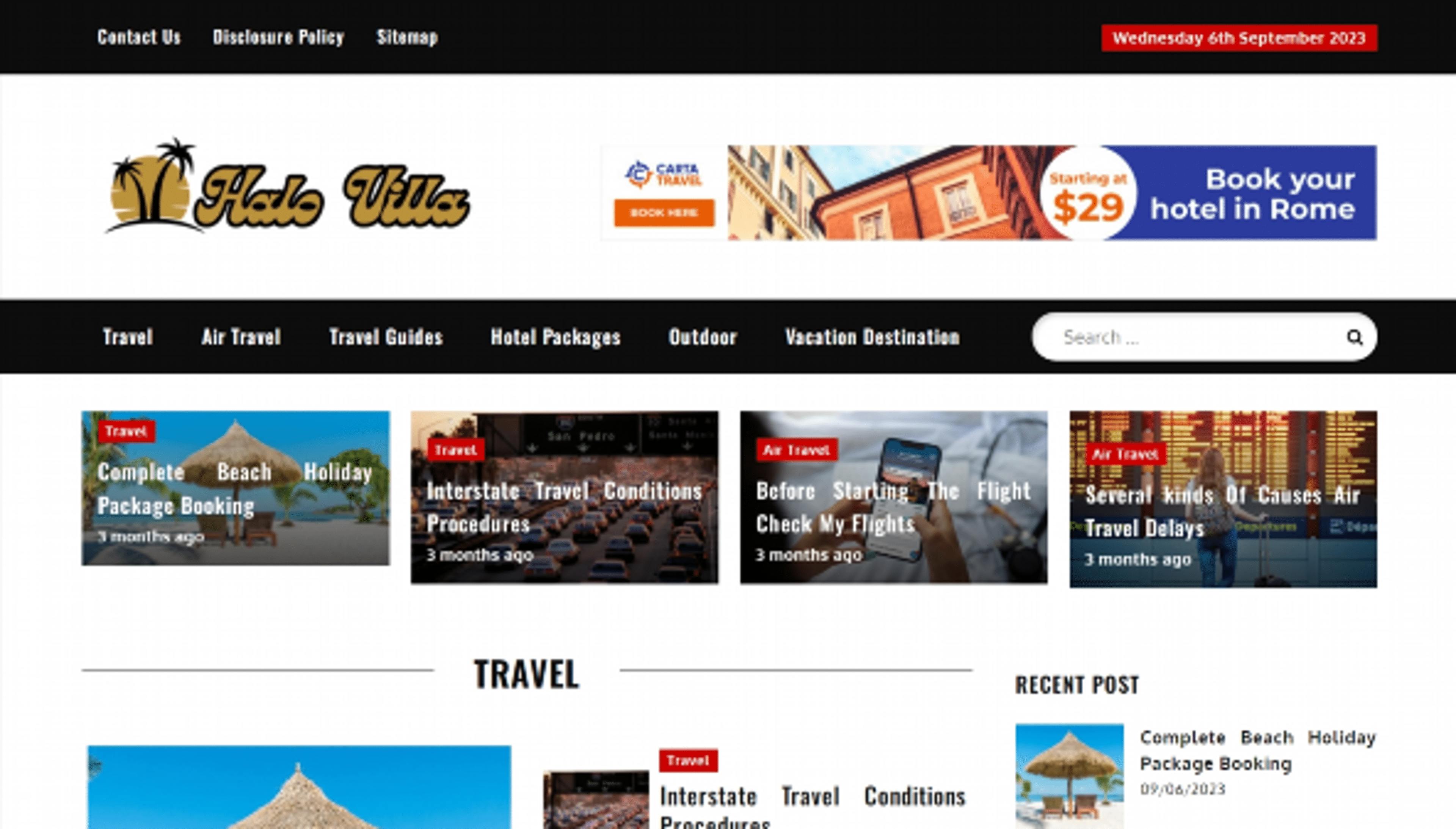1456x829 pixels.
Task: Open the Travel Guides menu
Action: pyautogui.click(x=386, y=336)
